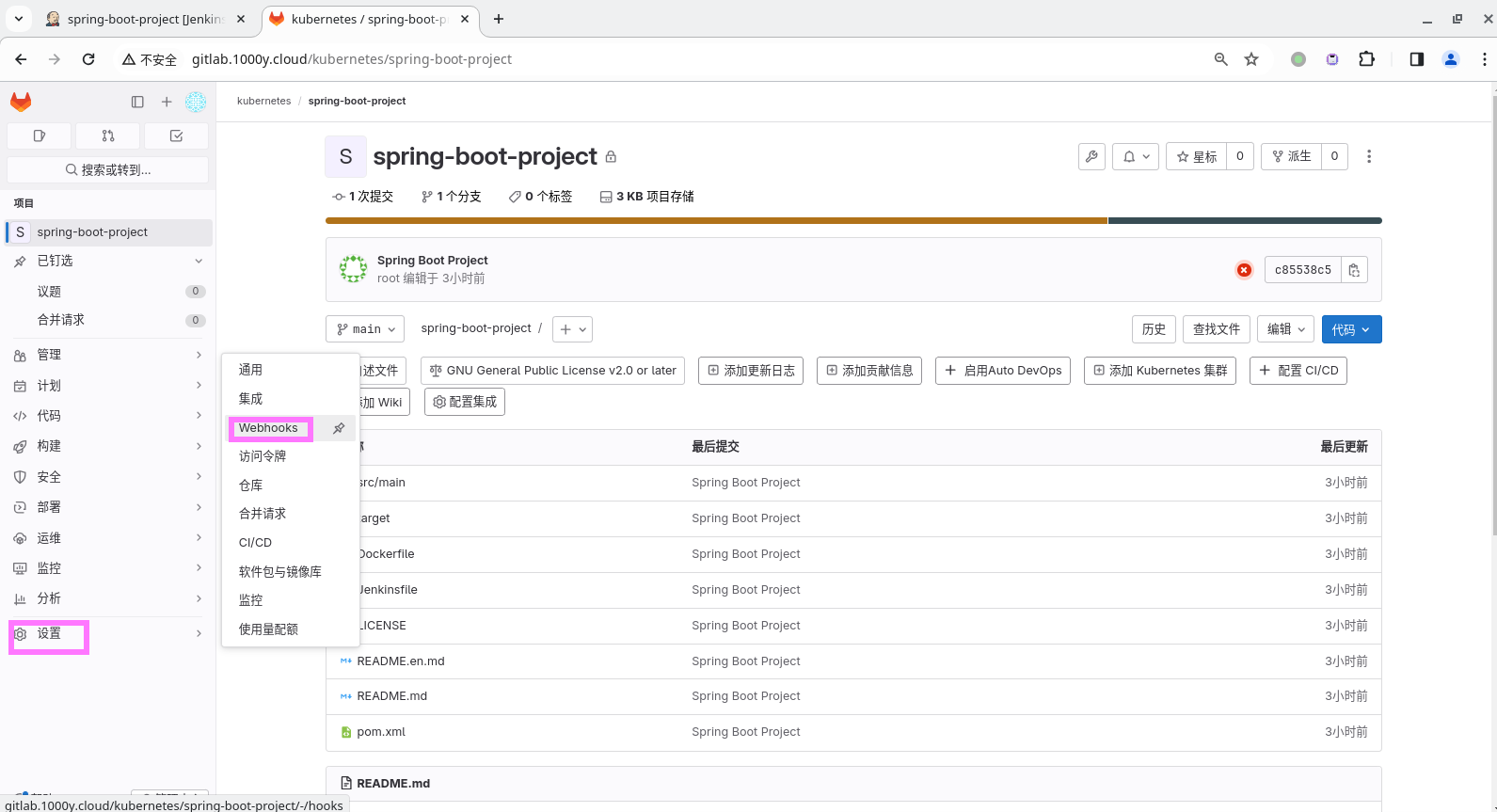The width and height of the screenshot is (1497, 812).
Task: Click kubernetes breadcrumb link
Action: (263, 101)
